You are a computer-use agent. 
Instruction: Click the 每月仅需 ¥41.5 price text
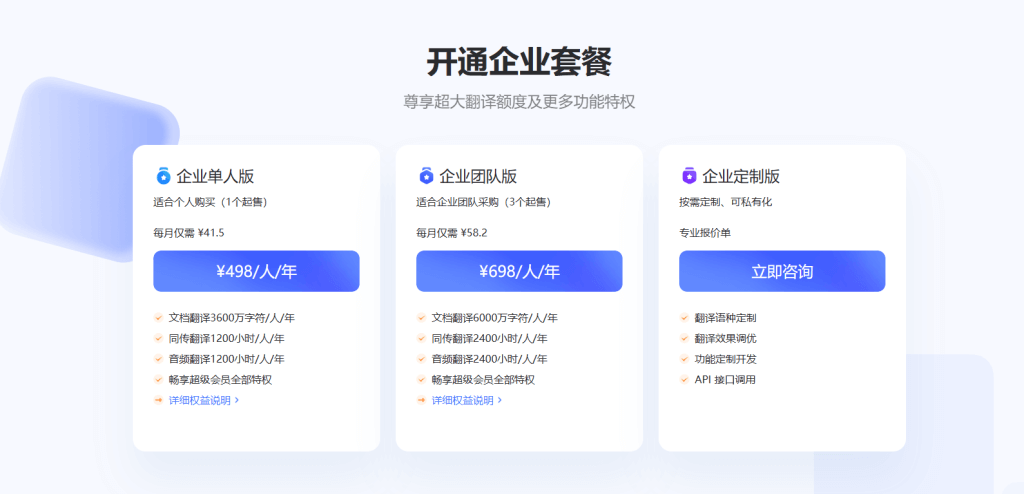(x=188, y=233)
